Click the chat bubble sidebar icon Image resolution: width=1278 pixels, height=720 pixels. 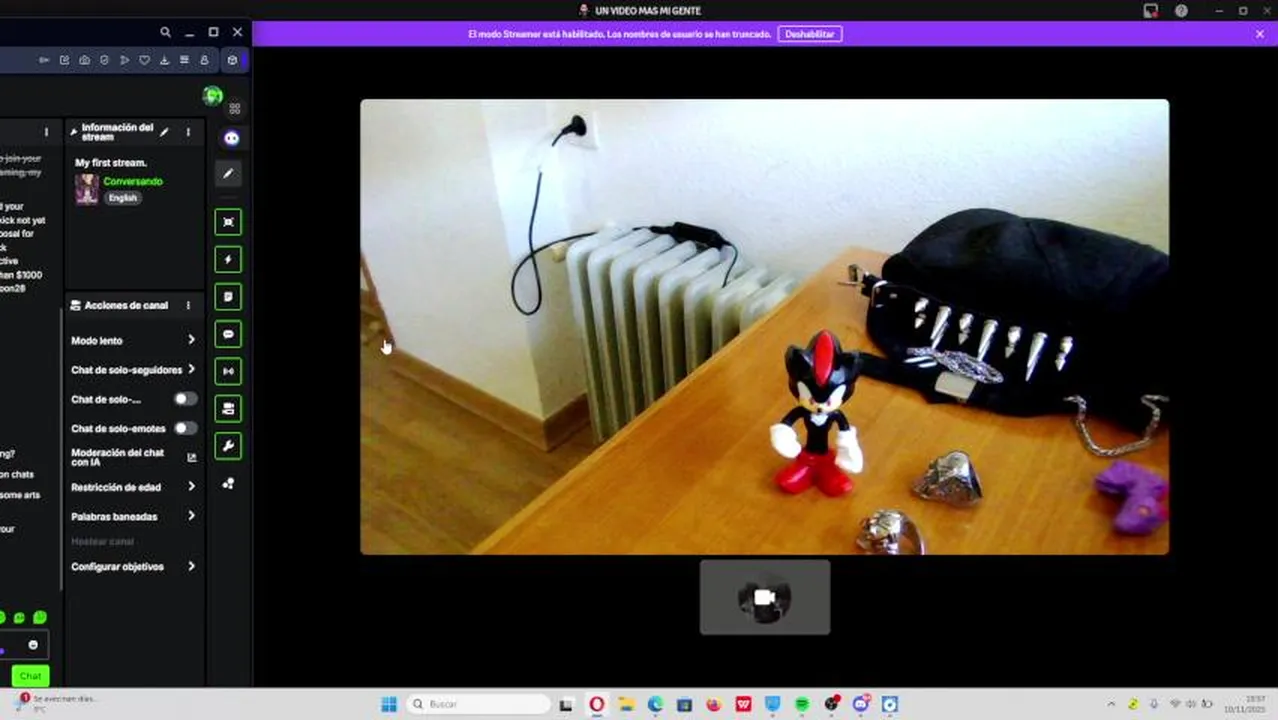point(228,334)
